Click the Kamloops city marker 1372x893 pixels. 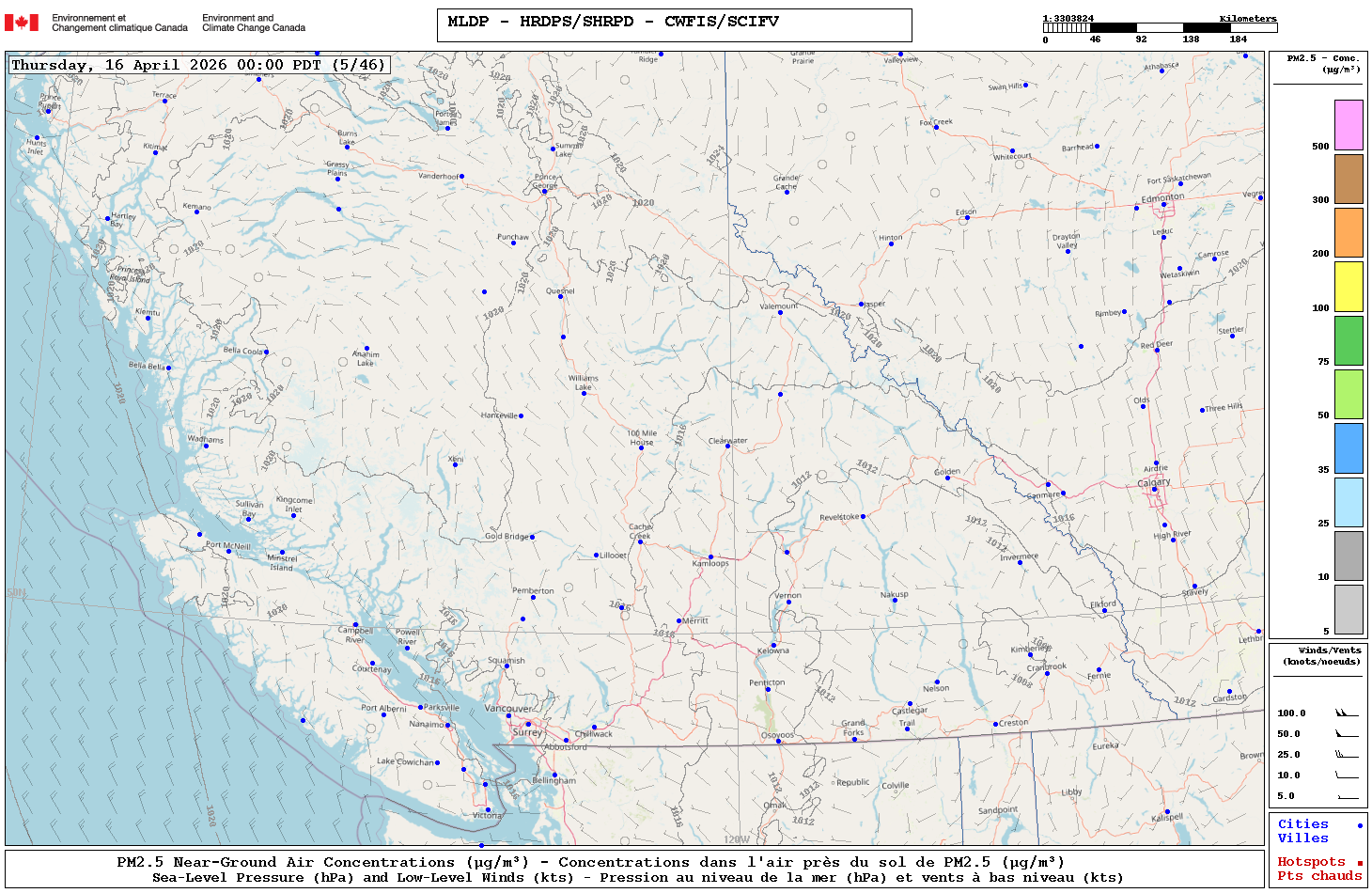coord(710,557)
